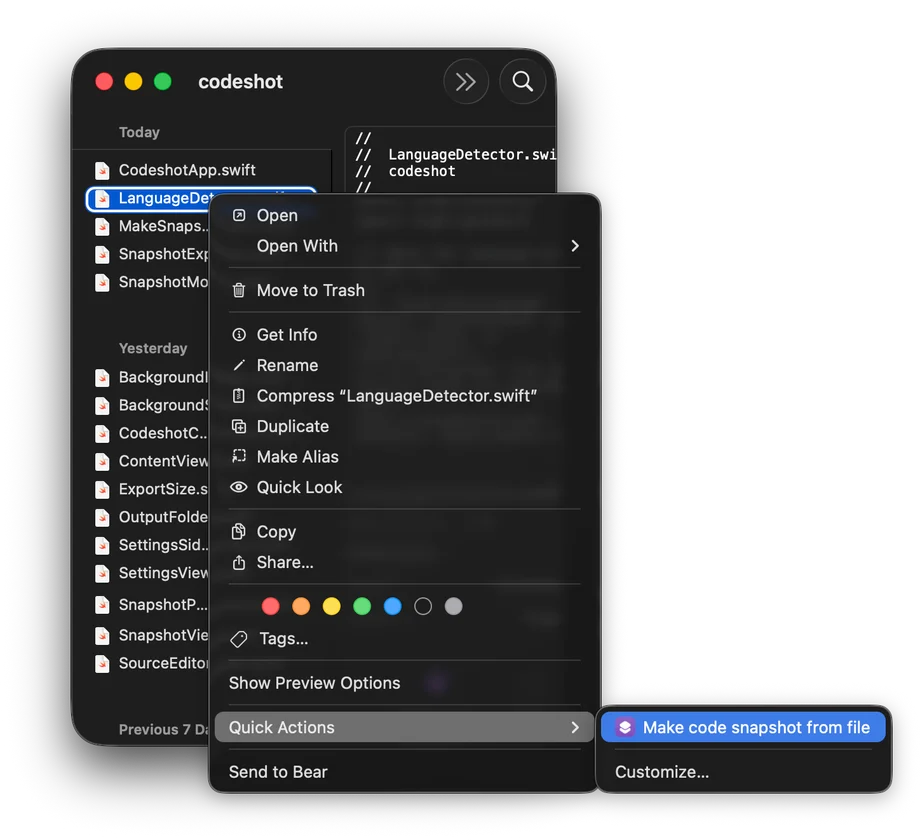The width and height of the screenshot is (920, 840).
Task: Select Compress "LanguageDetector.swift"
Action: 404,396
